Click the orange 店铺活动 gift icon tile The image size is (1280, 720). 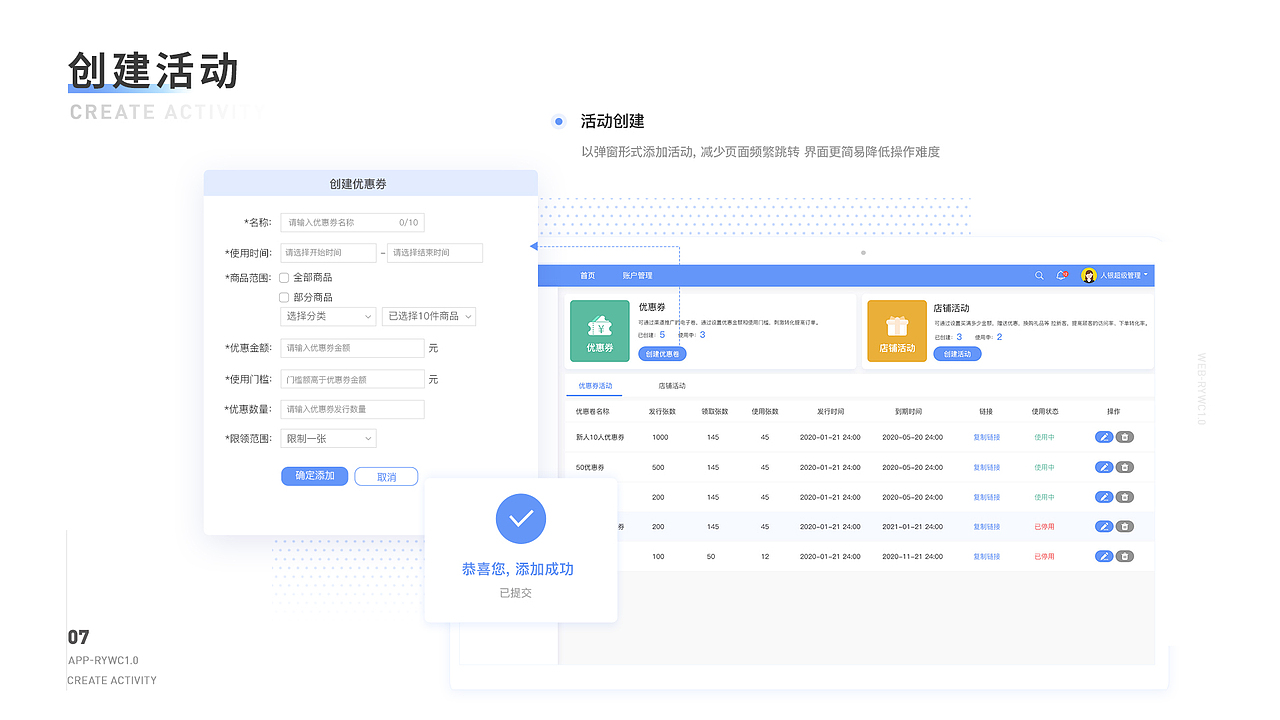click(897, 331)
